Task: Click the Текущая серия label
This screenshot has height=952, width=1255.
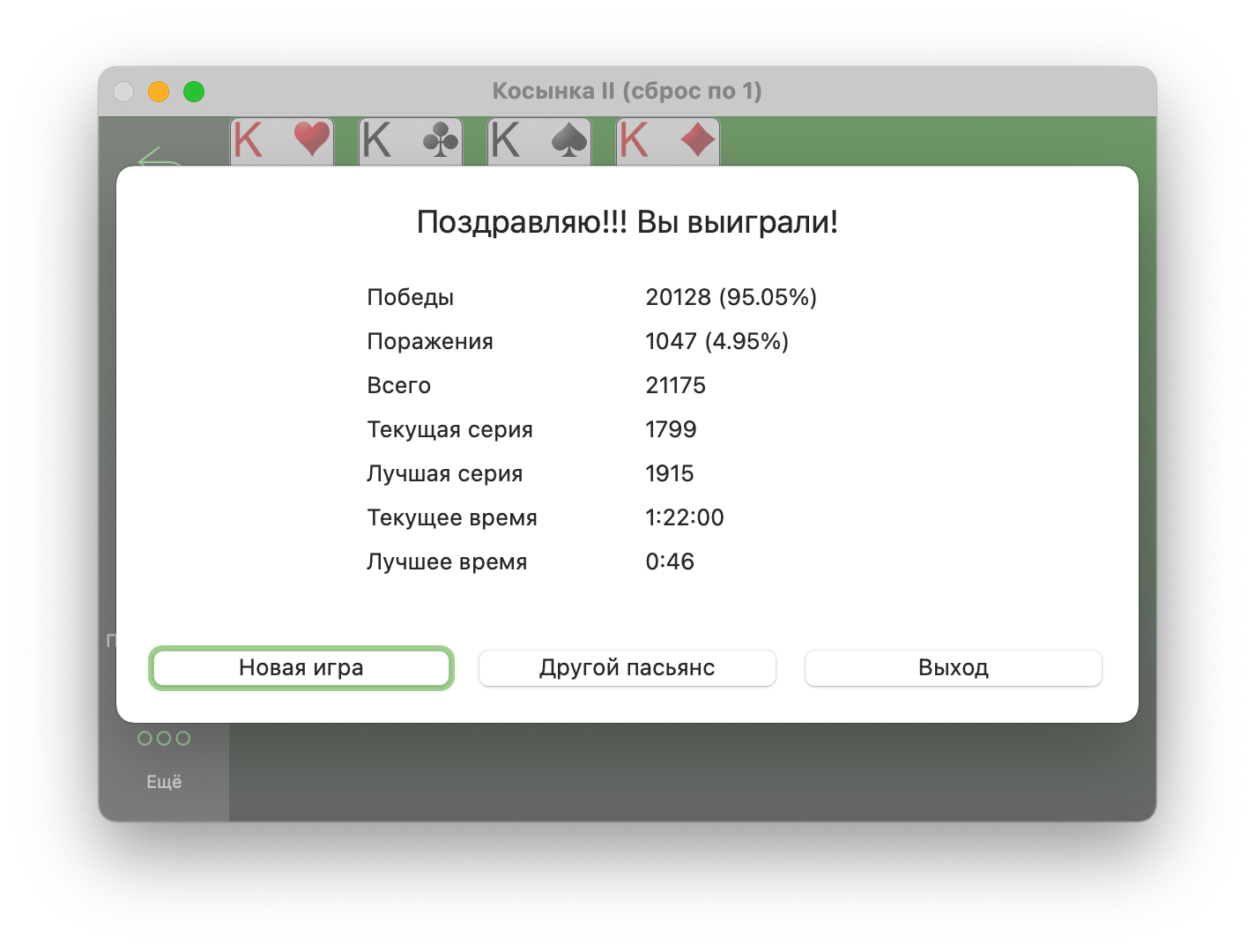Action: pyautogui.click(x=449, y=430)
